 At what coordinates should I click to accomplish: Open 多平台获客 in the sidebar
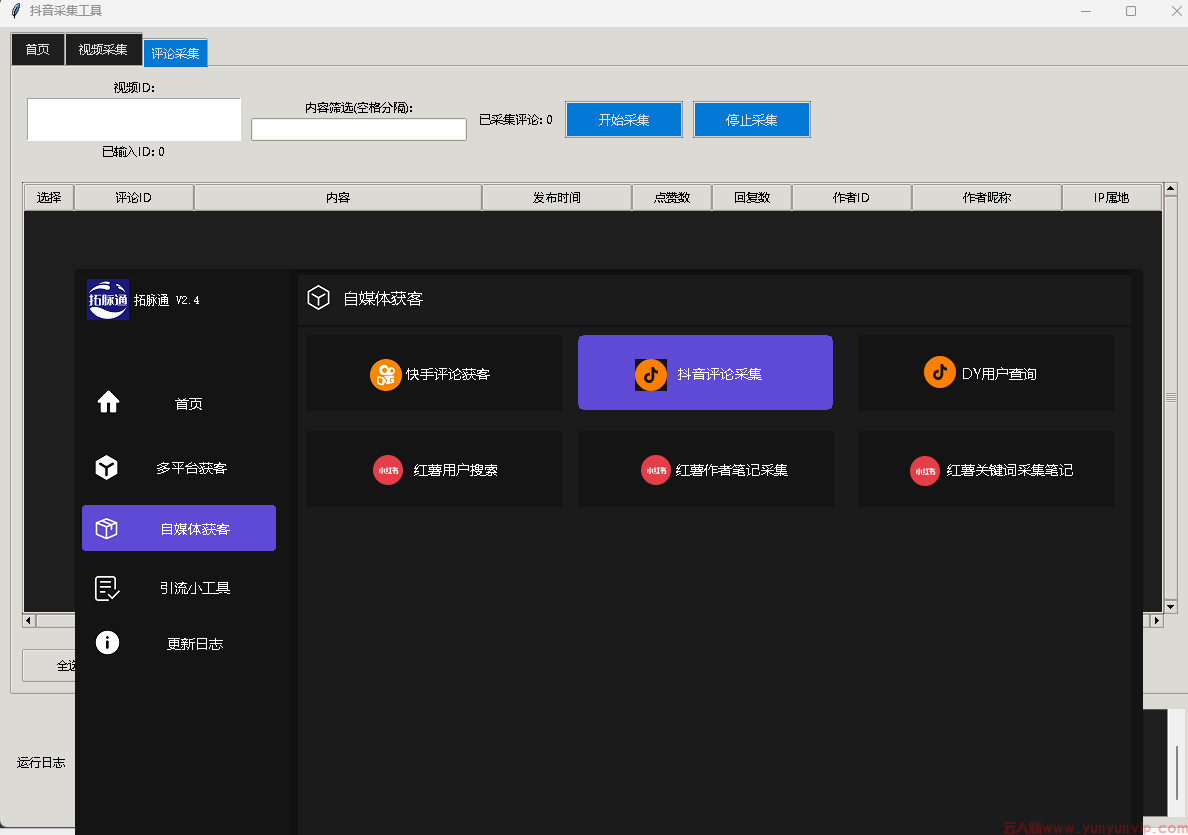(179, 468)
